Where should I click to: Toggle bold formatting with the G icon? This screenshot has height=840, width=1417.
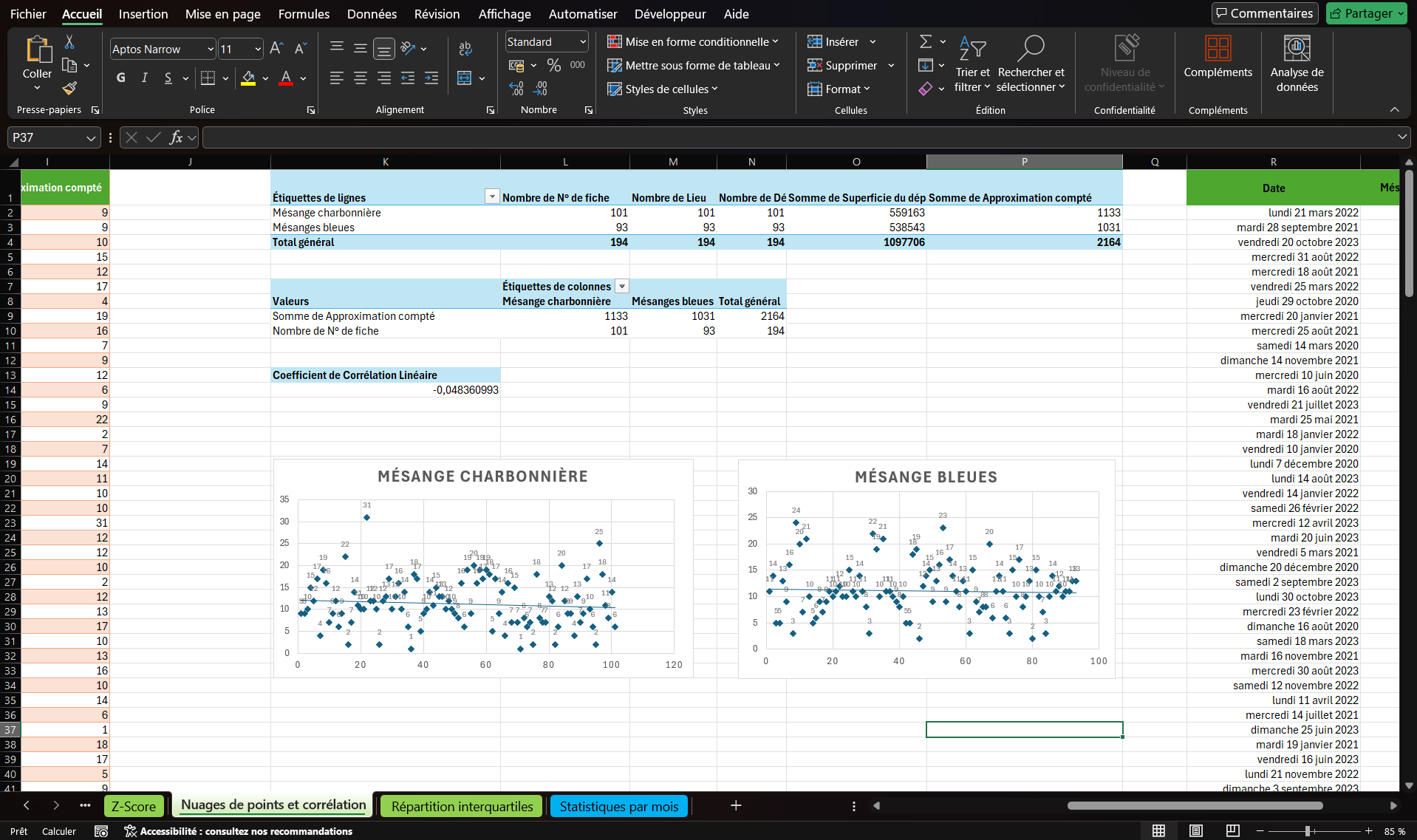pyautogui.click(x=120, y=78)
